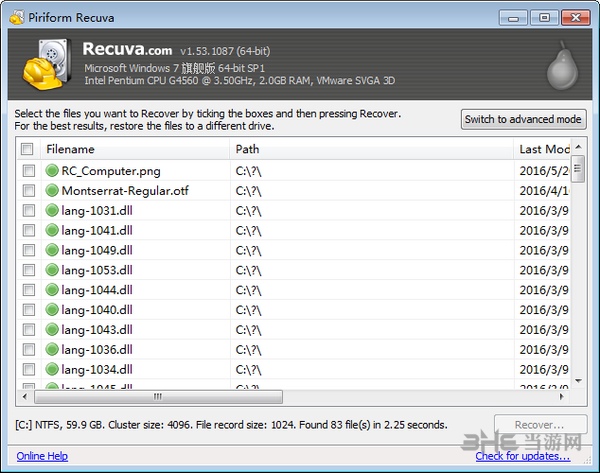Select the RC_Computer.png filename
The width and height of the screenshot is (600, 473).
[x=111, y=171]
